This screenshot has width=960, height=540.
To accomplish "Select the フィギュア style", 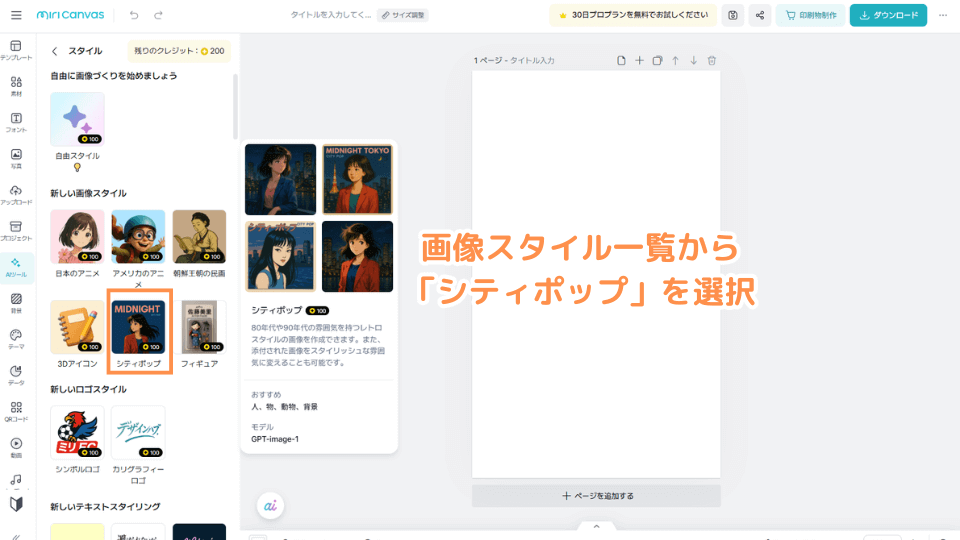I will [200, 327].
